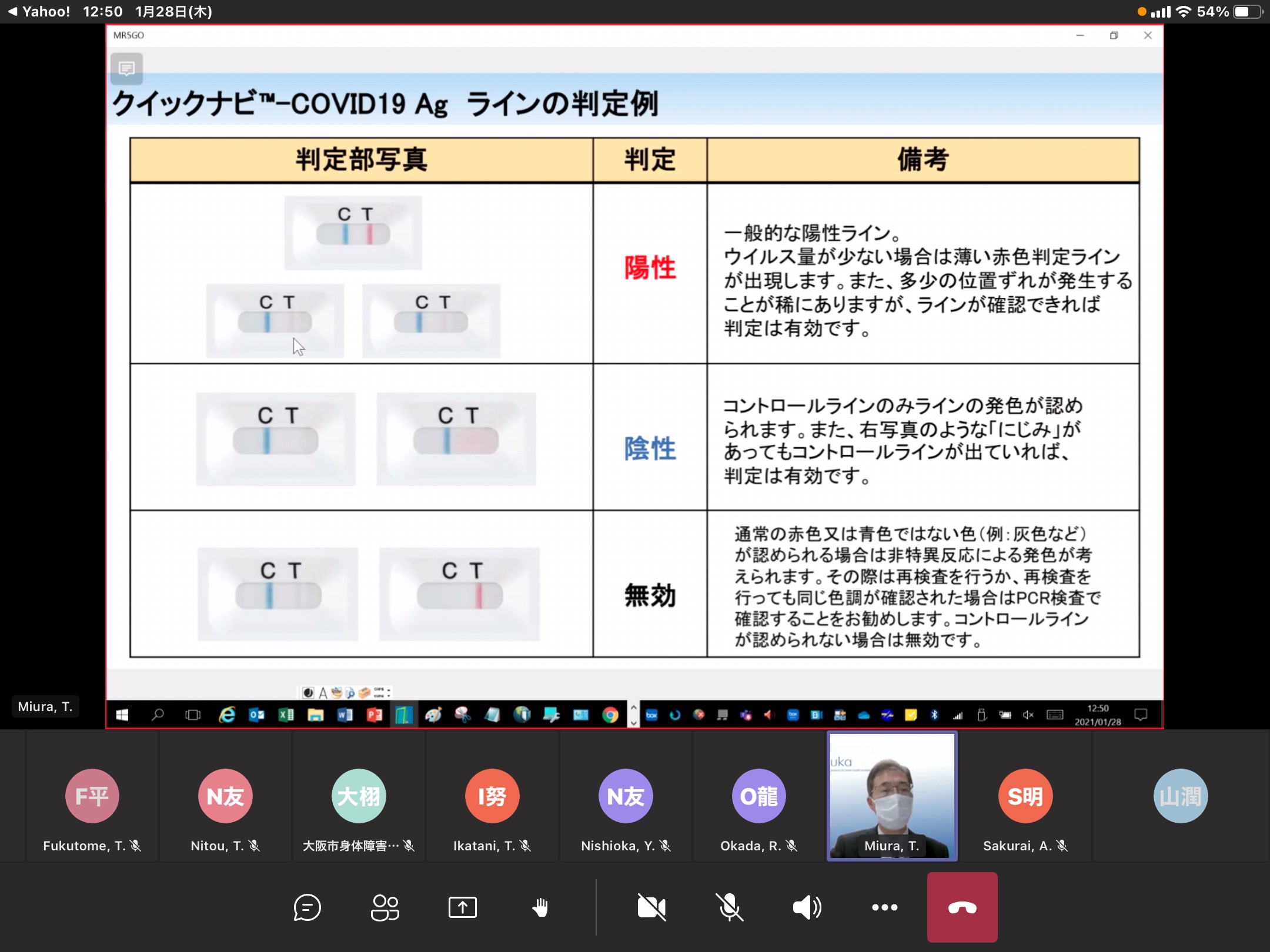Return to Yahoo! app via back link
The width and height of the screenshot is (1270, 952).
click(x=39, y=11)
